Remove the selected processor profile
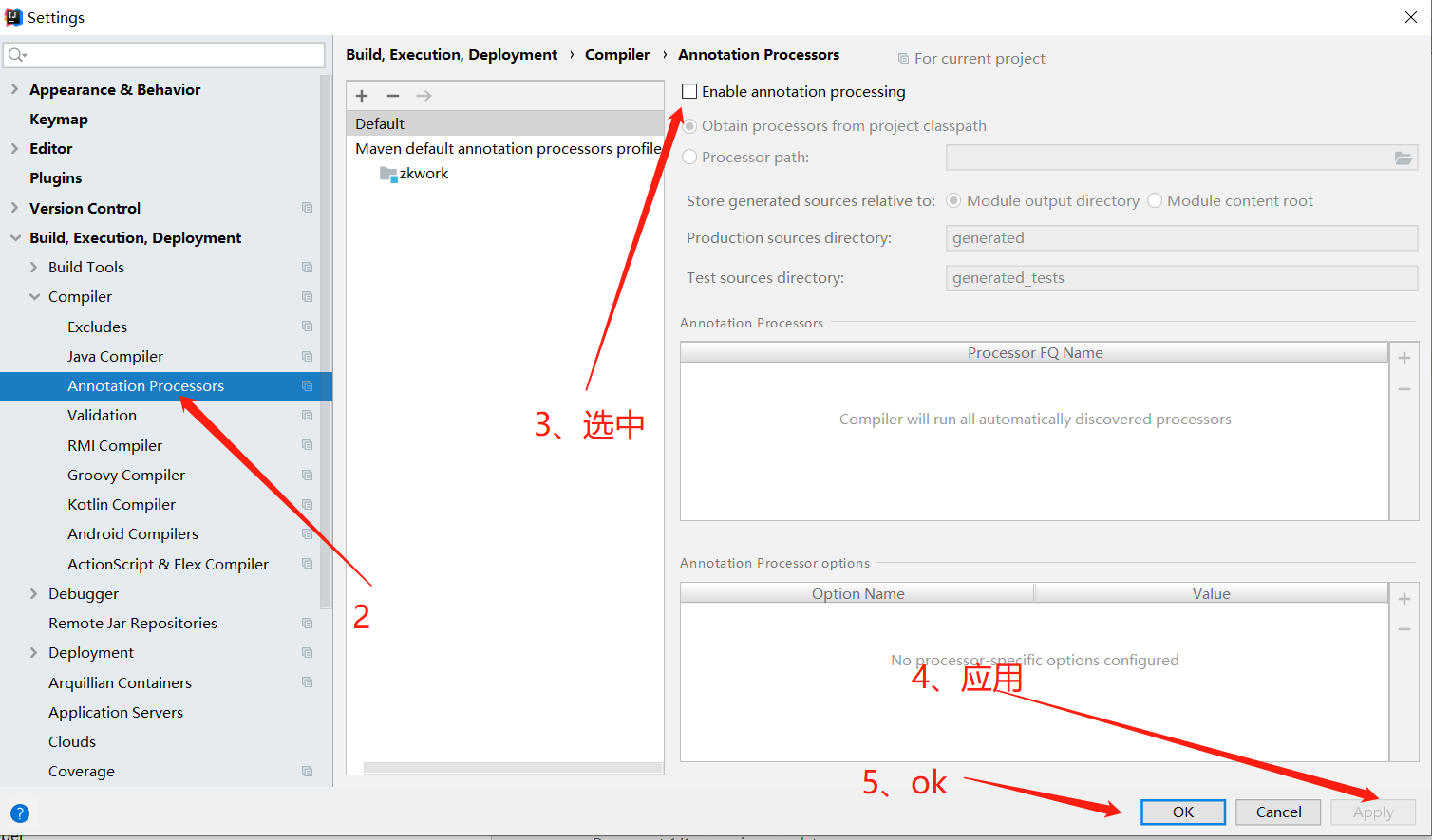 coord(393,96)
